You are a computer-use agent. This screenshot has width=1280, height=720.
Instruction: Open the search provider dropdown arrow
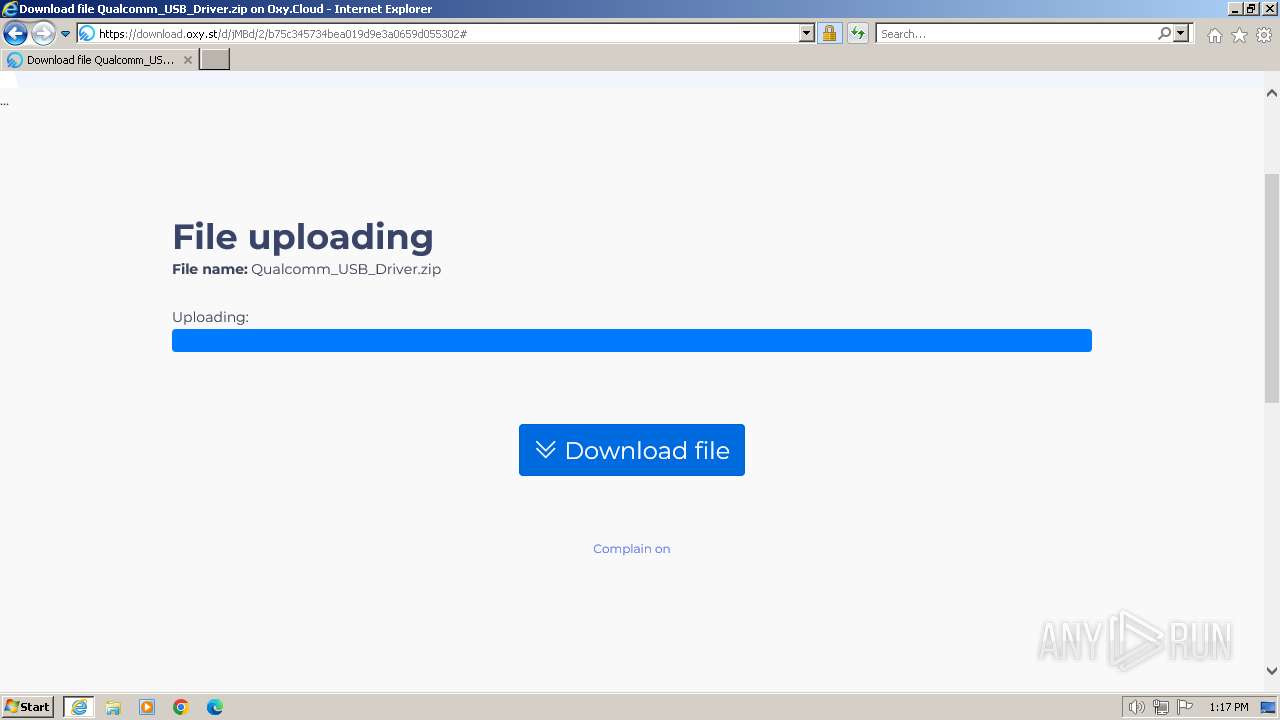pos(1181,34)
